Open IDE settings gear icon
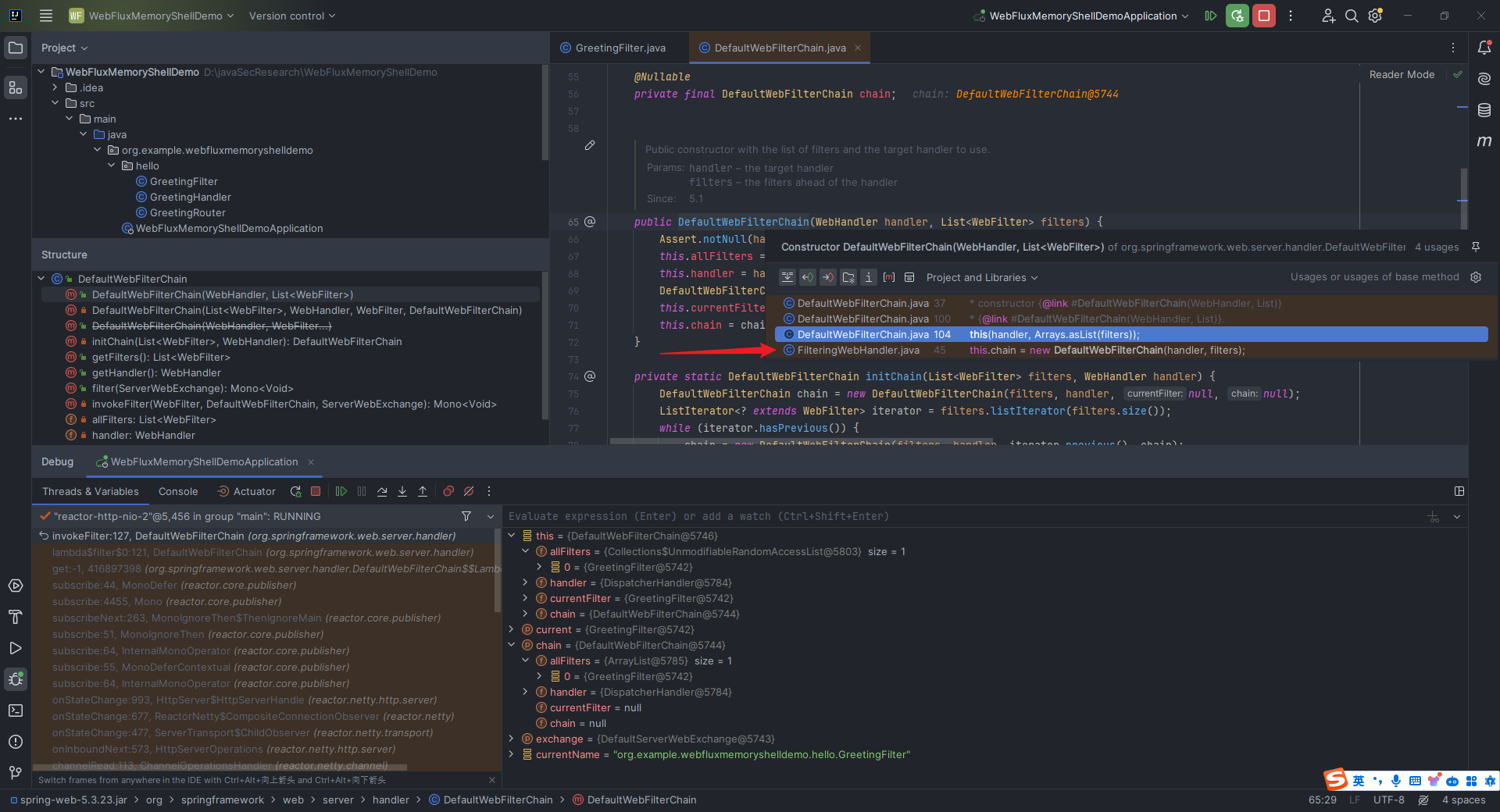 pos(1376,16)
